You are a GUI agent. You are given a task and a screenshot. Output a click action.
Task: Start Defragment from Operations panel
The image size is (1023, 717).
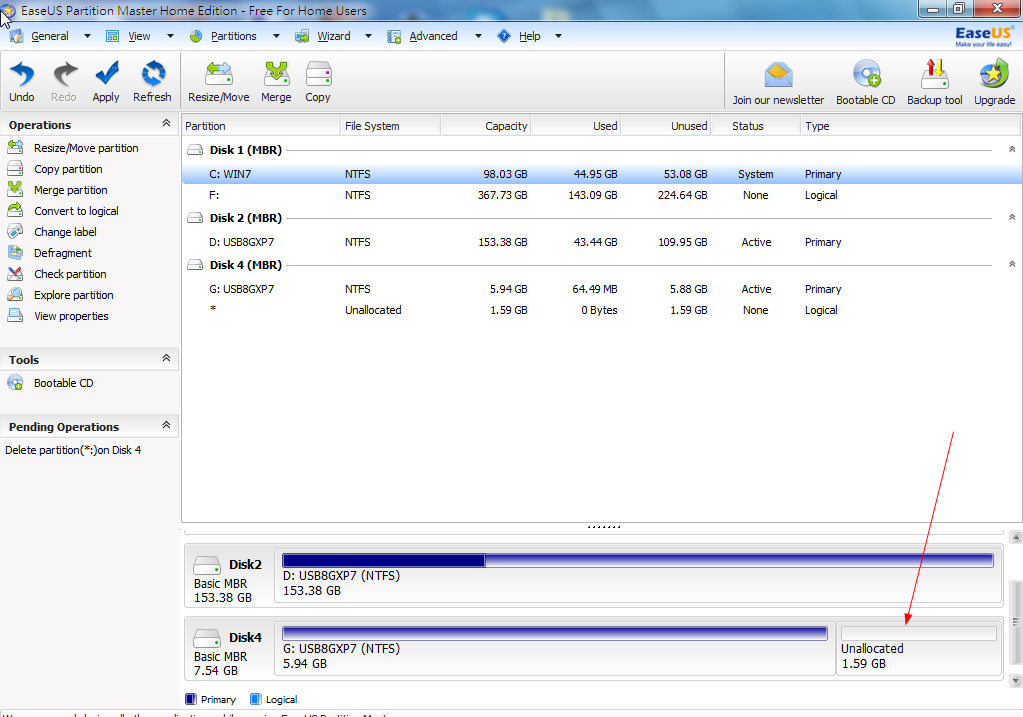click(x=63, y=252)
